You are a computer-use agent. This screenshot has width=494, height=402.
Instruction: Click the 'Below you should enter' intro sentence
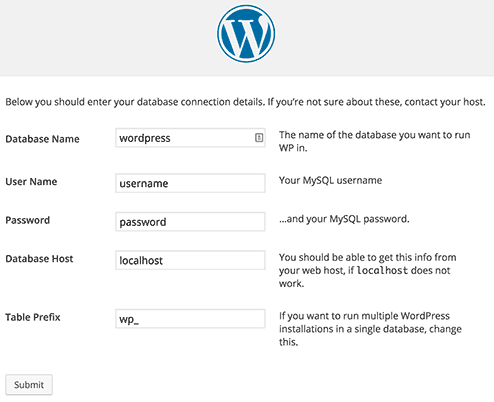point(245,102)
